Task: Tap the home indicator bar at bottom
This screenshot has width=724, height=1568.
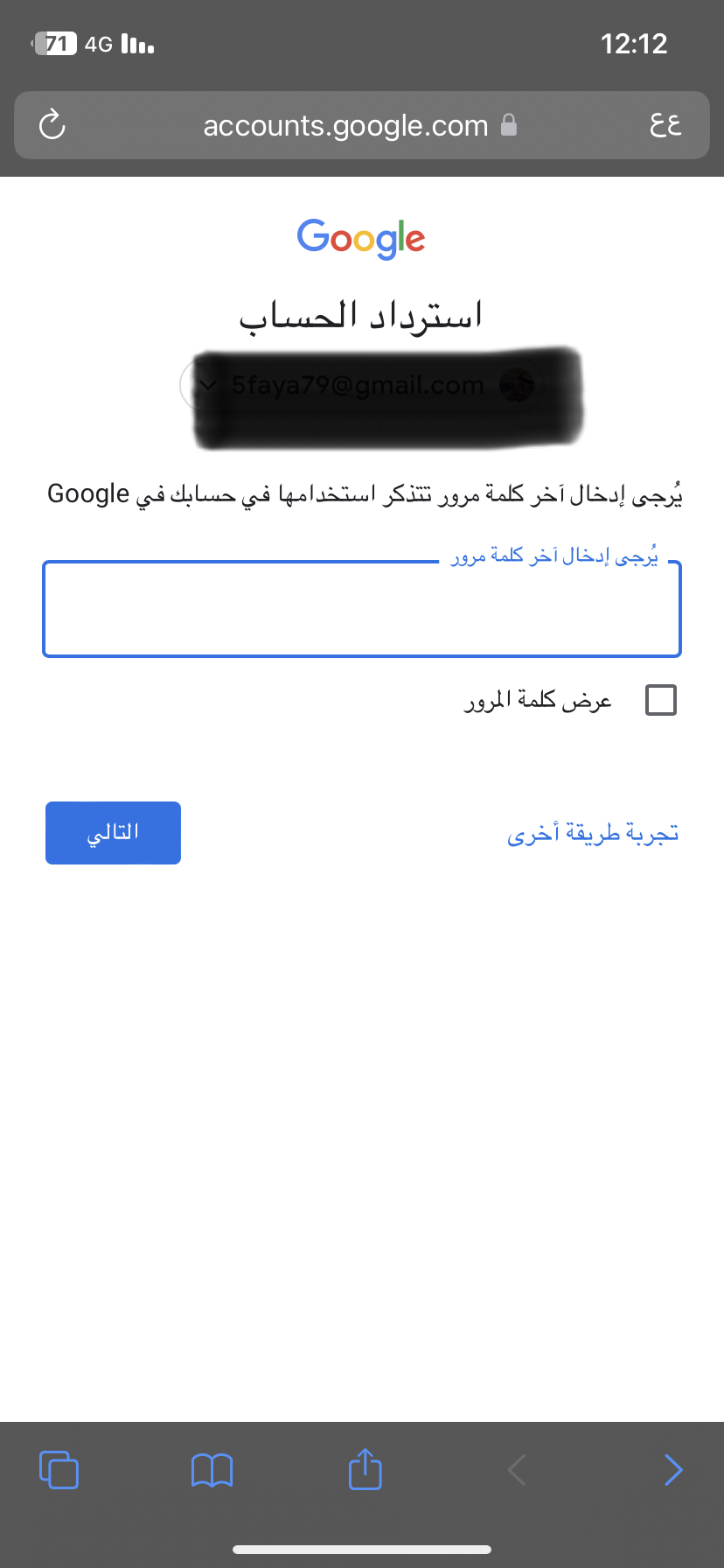Action: pos(361,1550)
